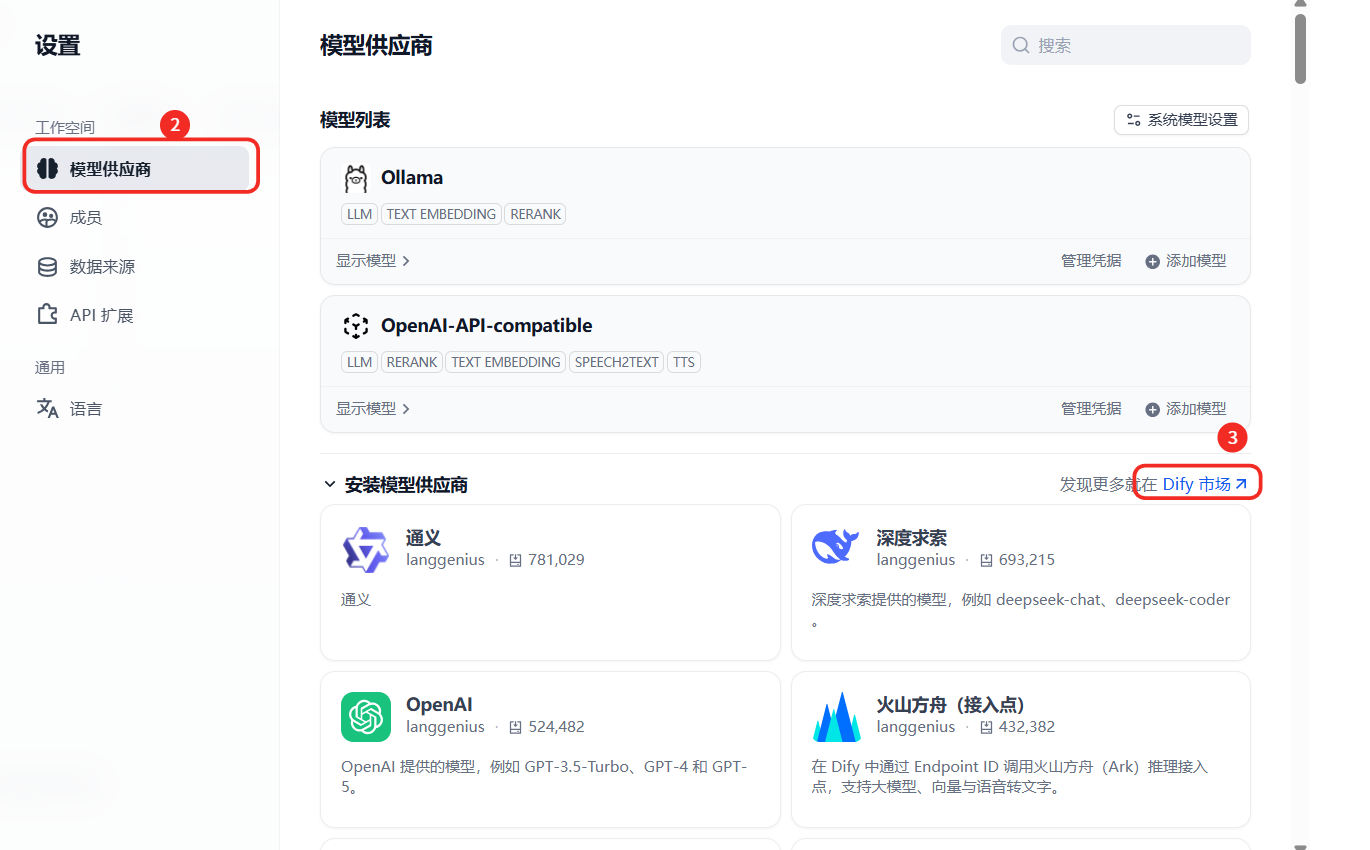The width and height of the screenshot is (1370, 850).
Task: Click the 693,215 download count
Action: pos(1027,560)
